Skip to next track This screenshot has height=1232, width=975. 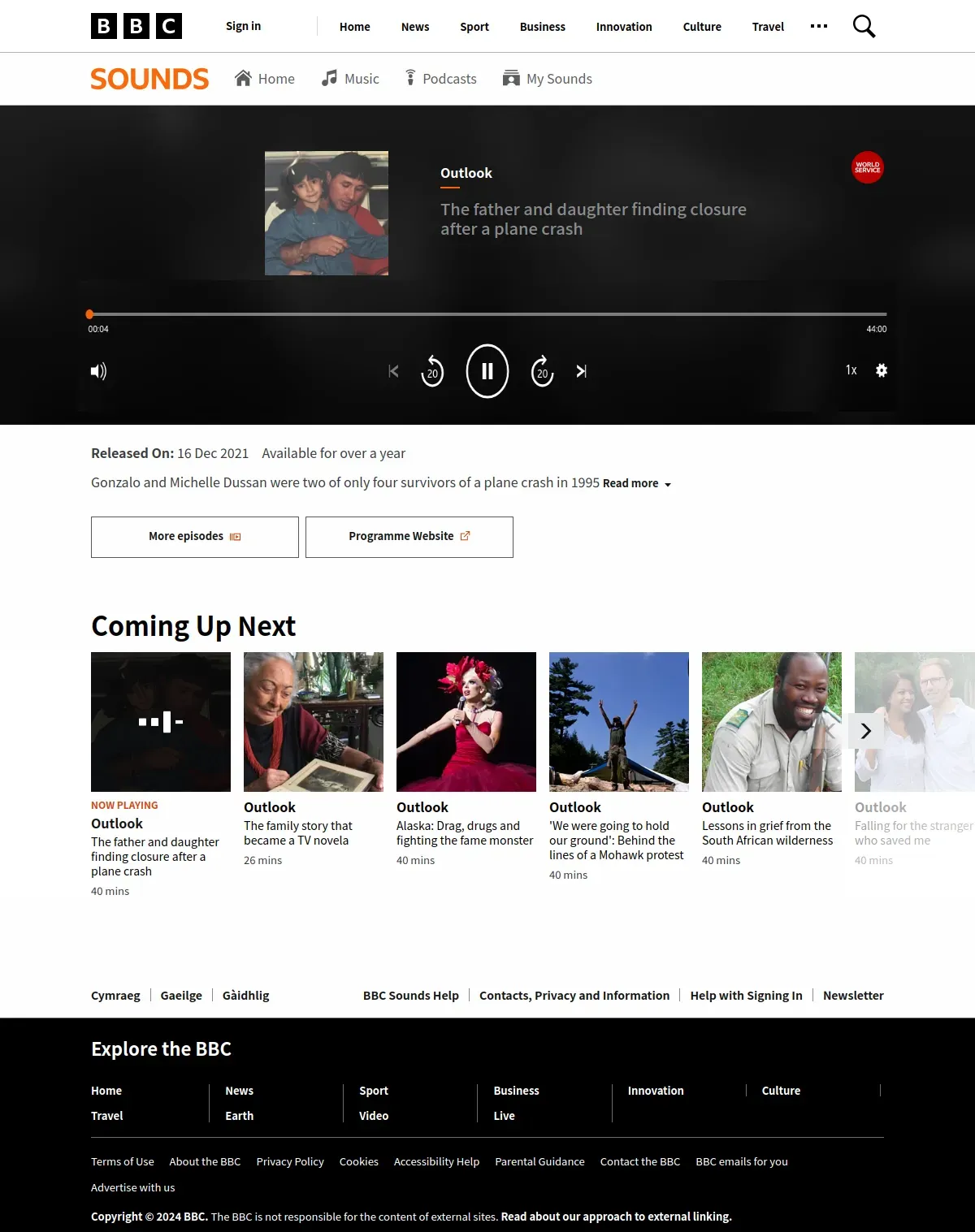[x=582, y=371]
